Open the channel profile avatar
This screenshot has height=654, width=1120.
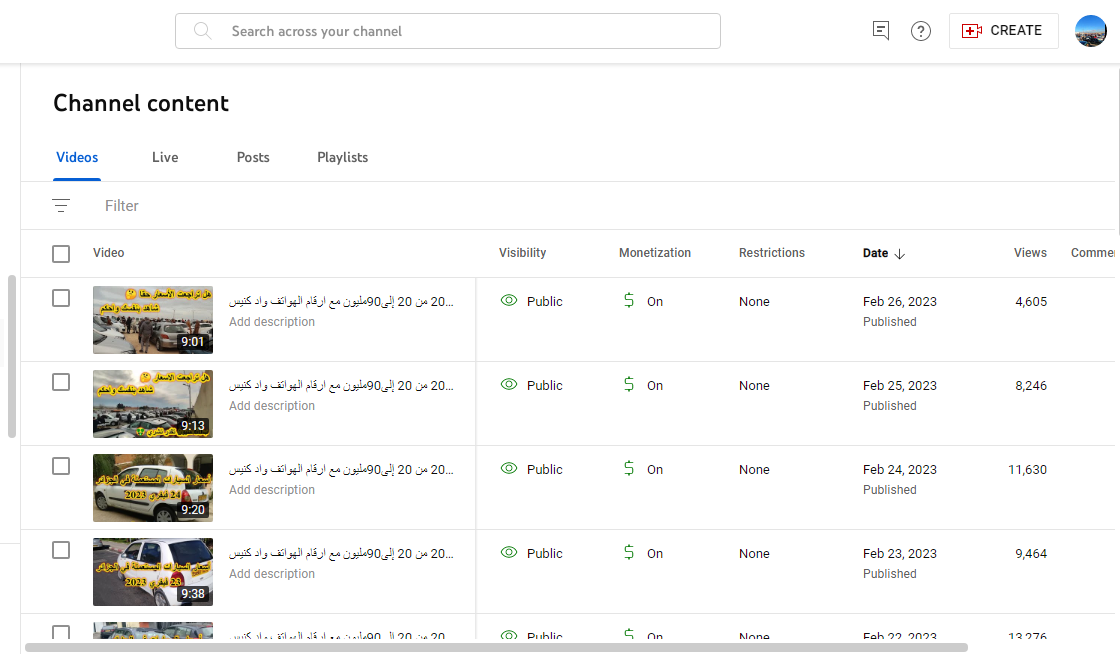[1091, 31]
